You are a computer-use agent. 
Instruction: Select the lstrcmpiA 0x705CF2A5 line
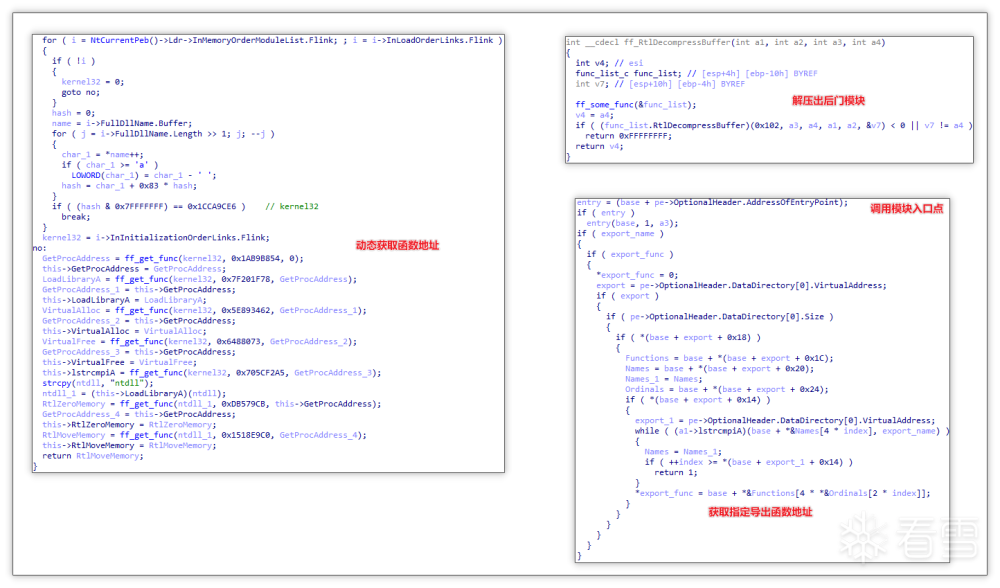[212, 372]
